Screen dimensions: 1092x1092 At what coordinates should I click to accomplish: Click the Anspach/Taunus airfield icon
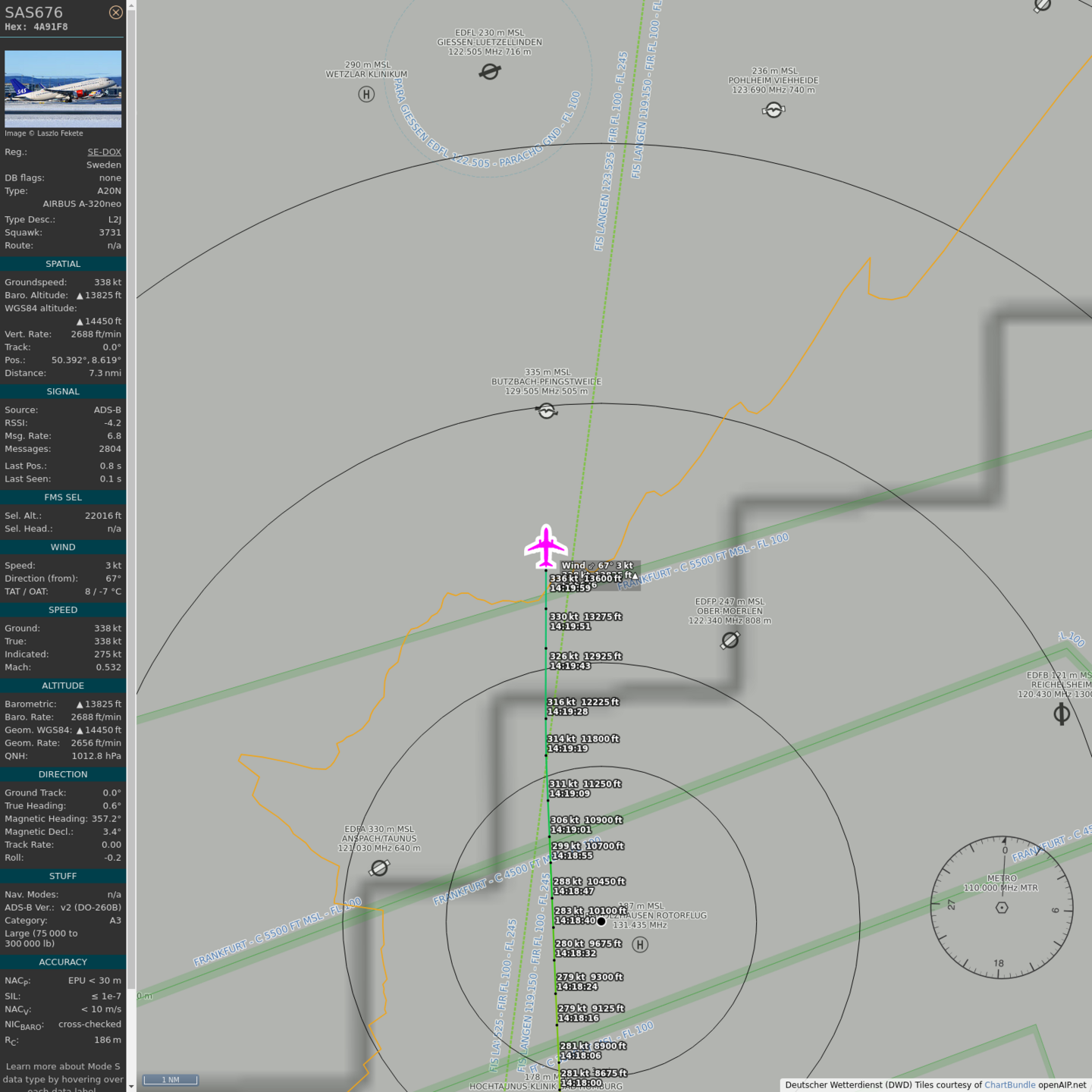point(379,868)
